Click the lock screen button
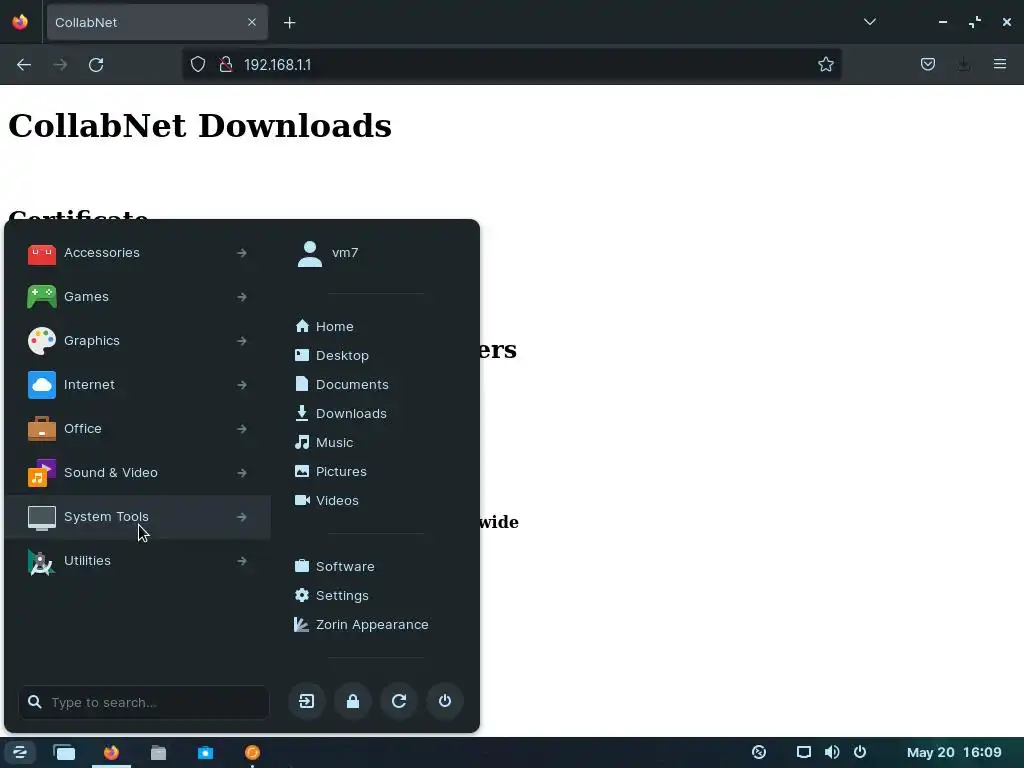Viewport: 1024px width, 768px height. (353, 701)
